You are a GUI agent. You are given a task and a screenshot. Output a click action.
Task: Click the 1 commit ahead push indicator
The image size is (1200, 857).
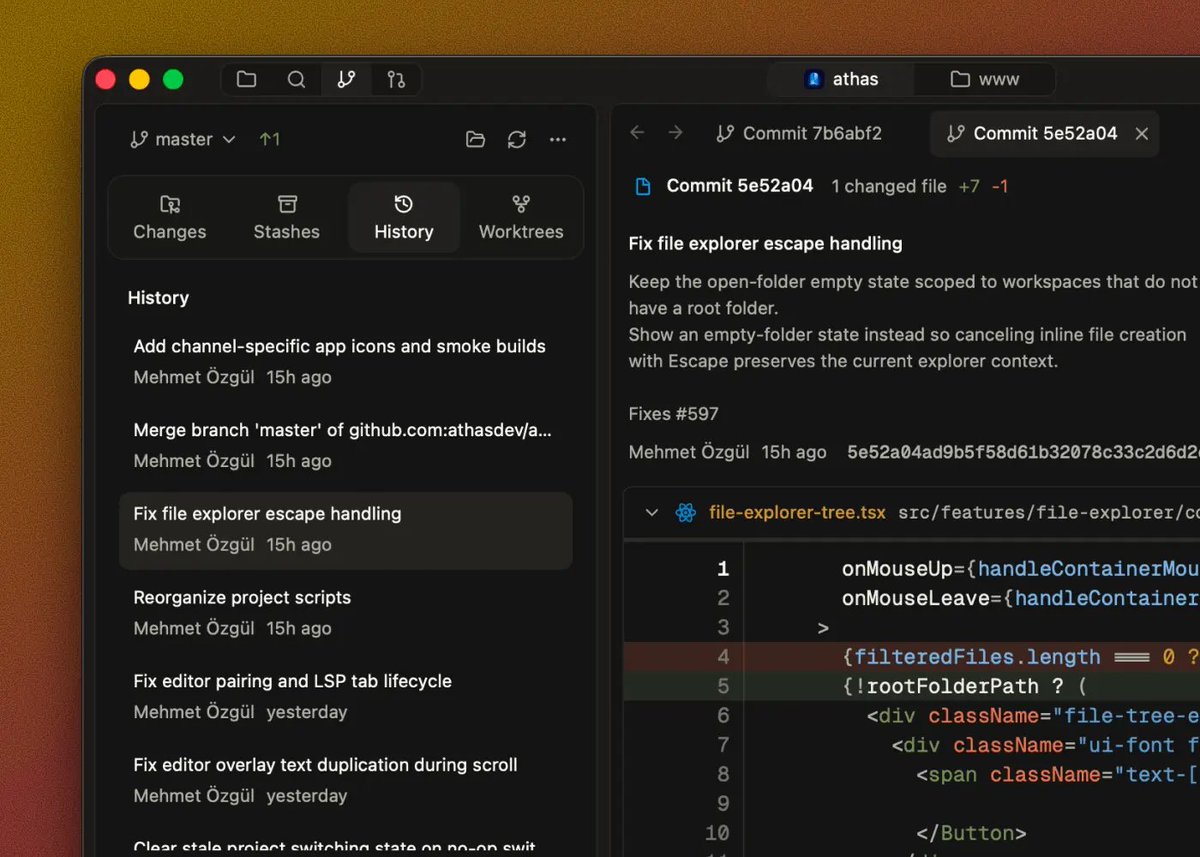pyautogui.click(x=269, y=139)
